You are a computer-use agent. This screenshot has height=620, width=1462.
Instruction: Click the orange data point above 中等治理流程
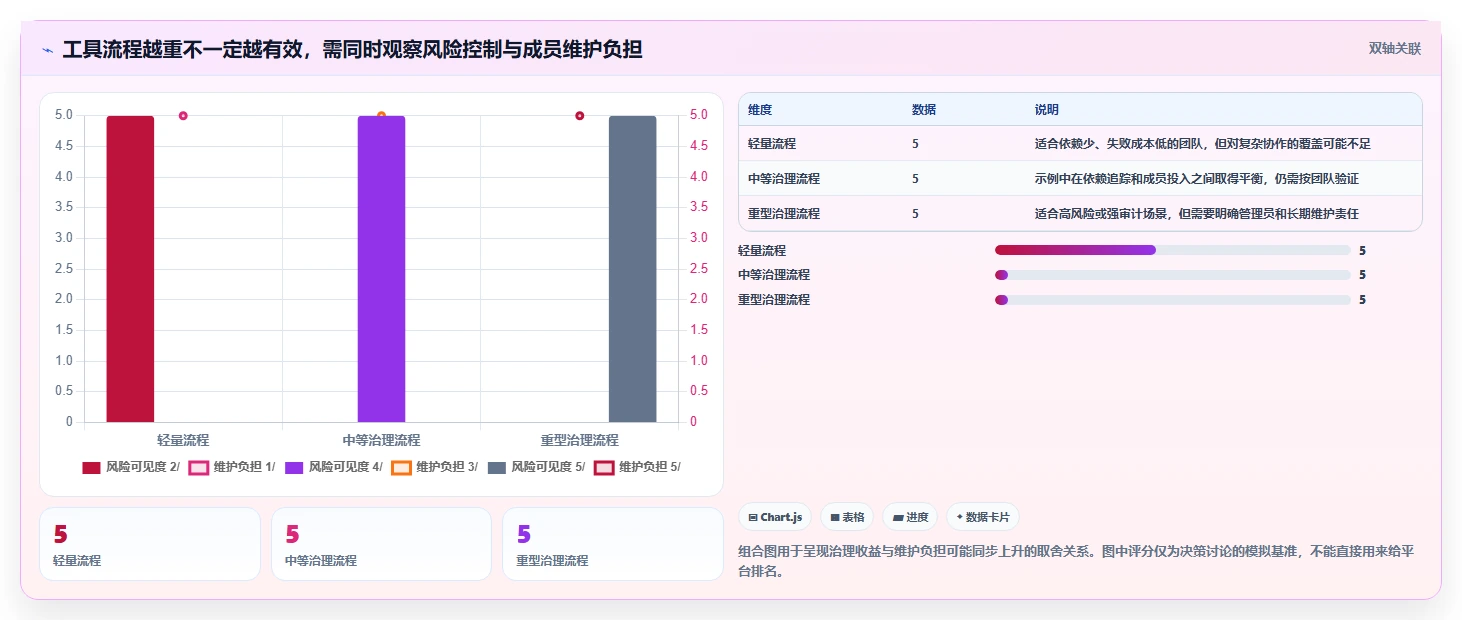point(381,116)
